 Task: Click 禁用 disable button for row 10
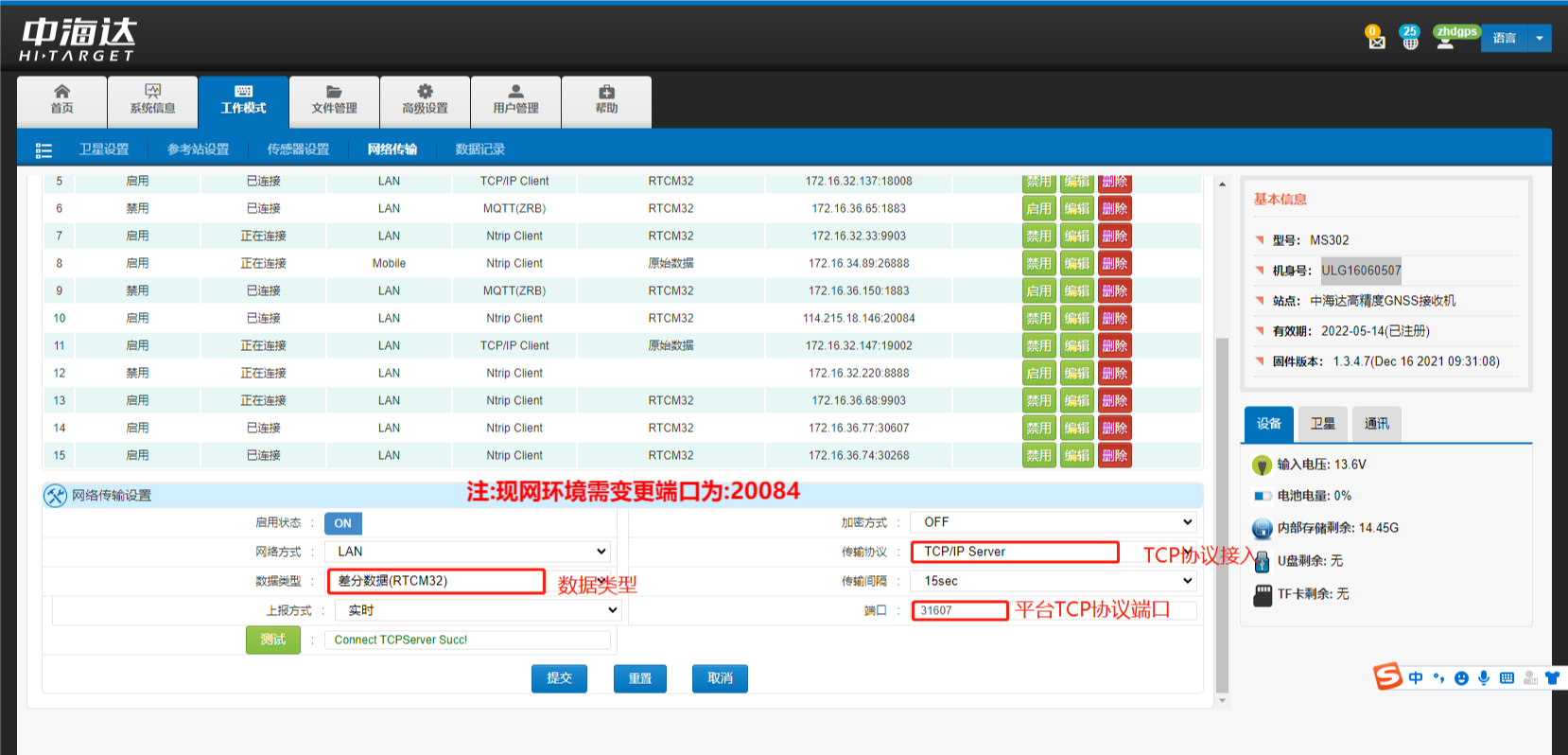click(x=1038, y=318)
